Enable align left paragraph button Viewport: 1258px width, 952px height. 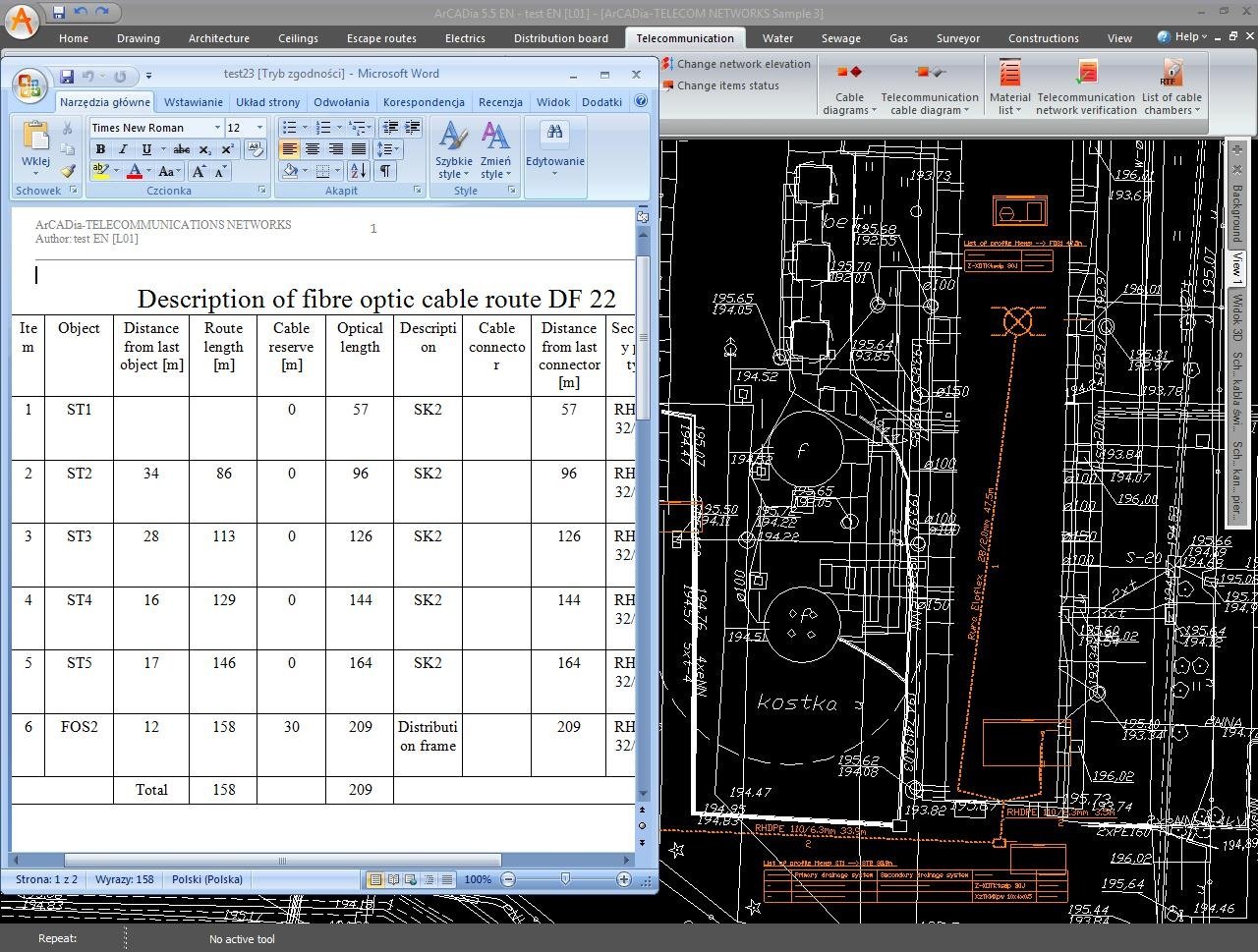[289, 149]
